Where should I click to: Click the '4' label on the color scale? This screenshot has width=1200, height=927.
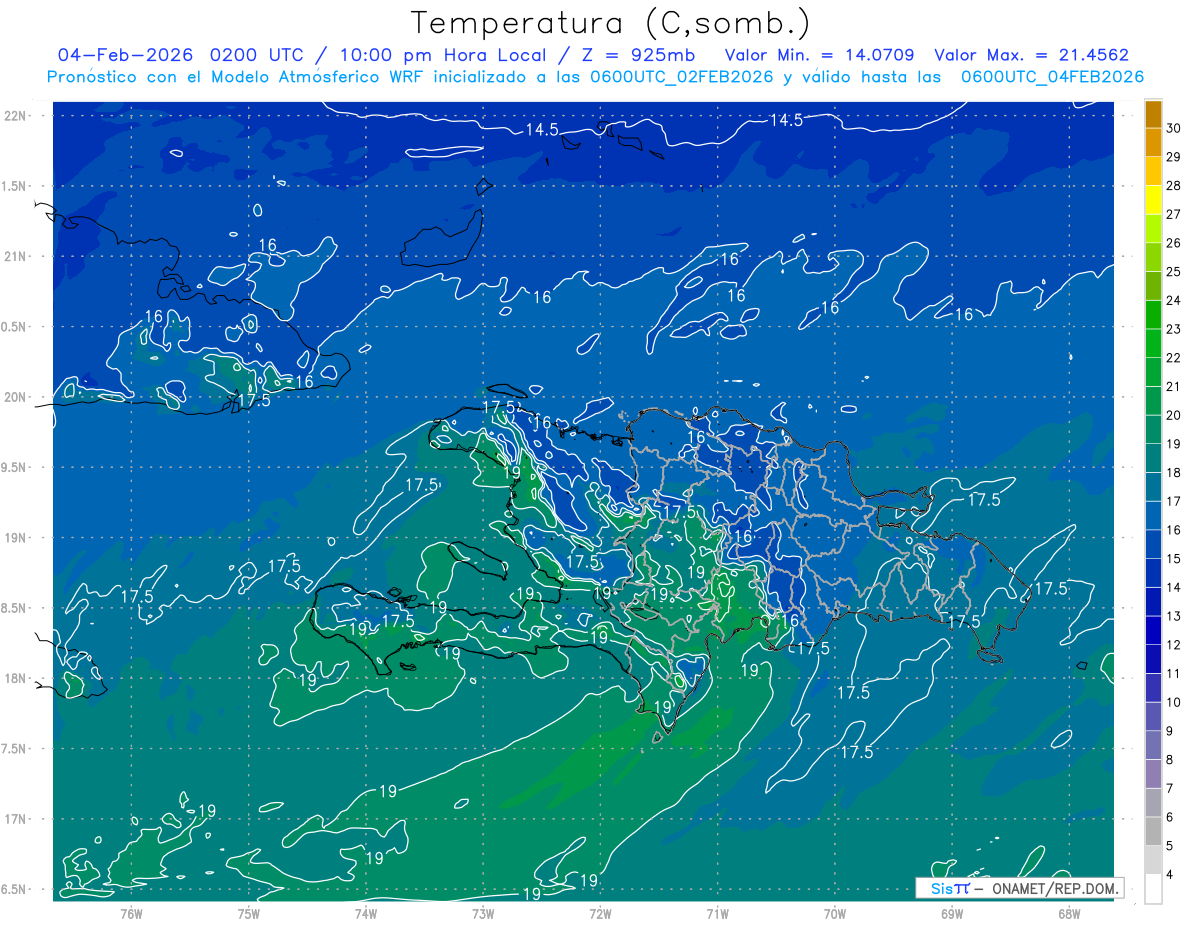1170,875
